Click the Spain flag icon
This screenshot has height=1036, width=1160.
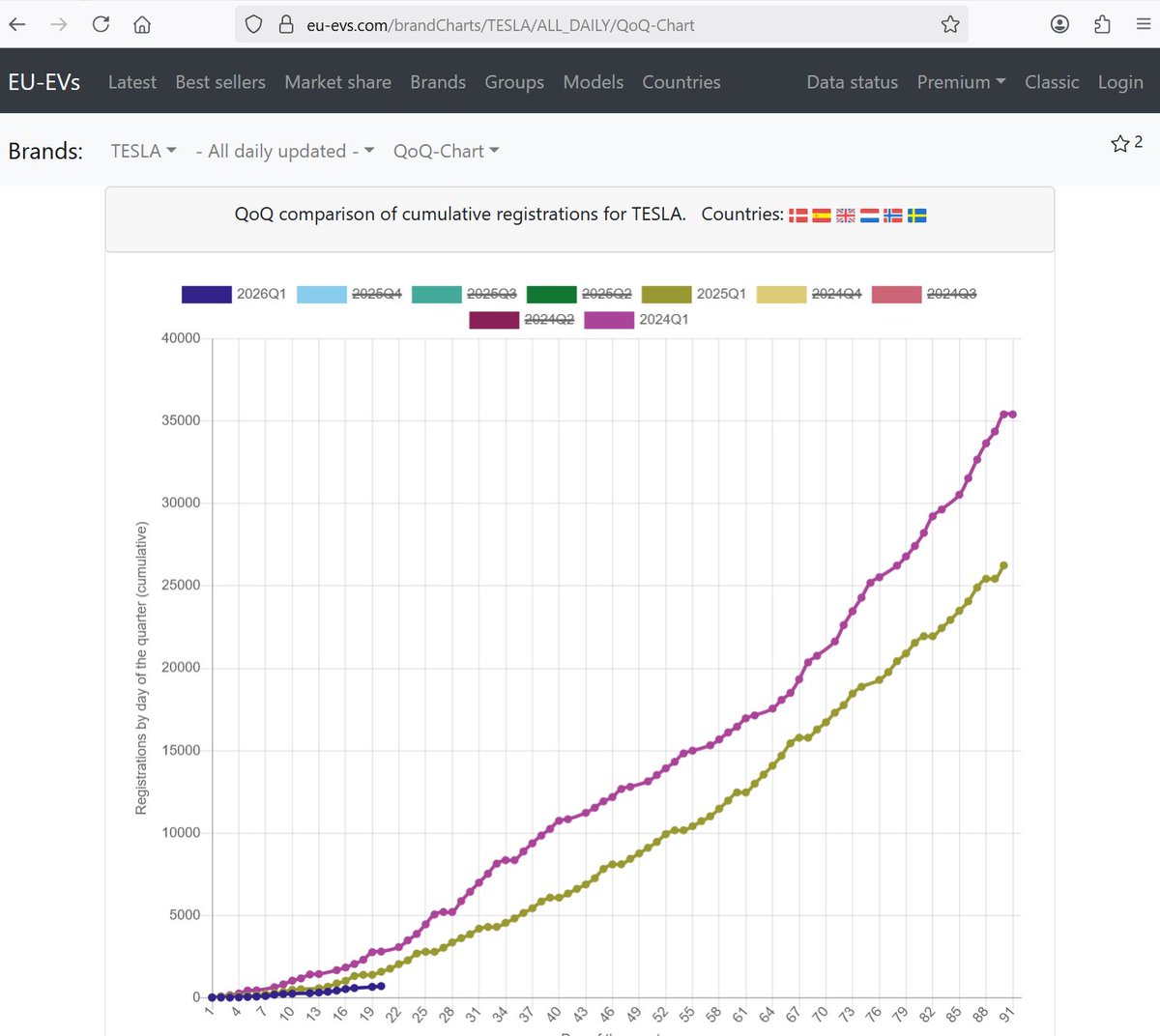822,215
